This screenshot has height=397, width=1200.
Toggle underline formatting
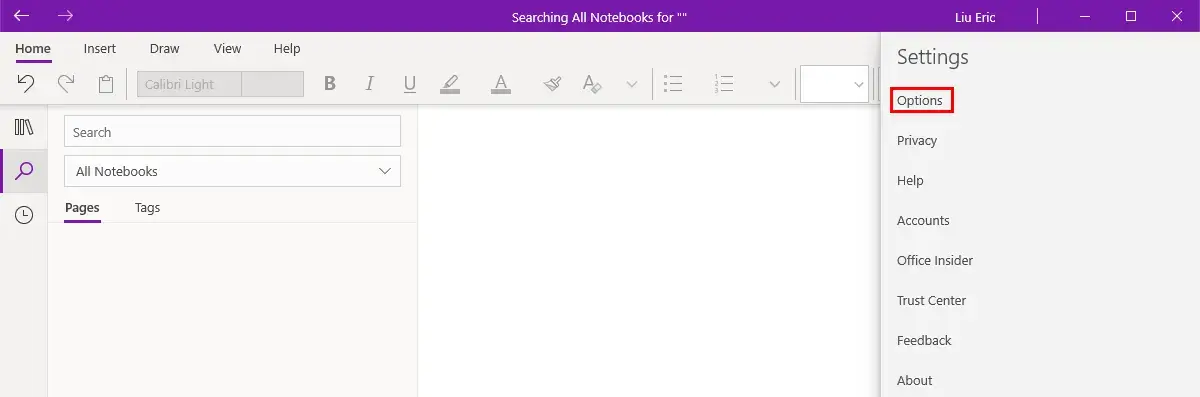(409, 84)
